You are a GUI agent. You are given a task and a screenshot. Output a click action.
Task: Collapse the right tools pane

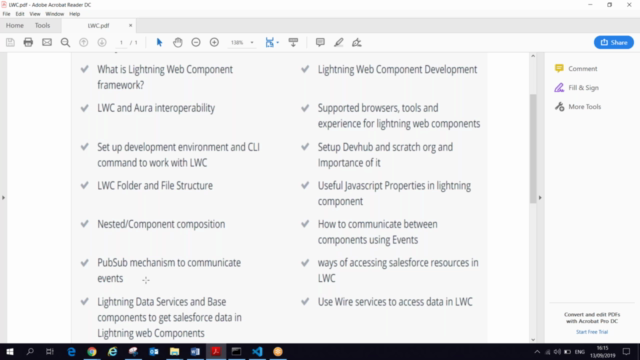[x=540, y=198]
